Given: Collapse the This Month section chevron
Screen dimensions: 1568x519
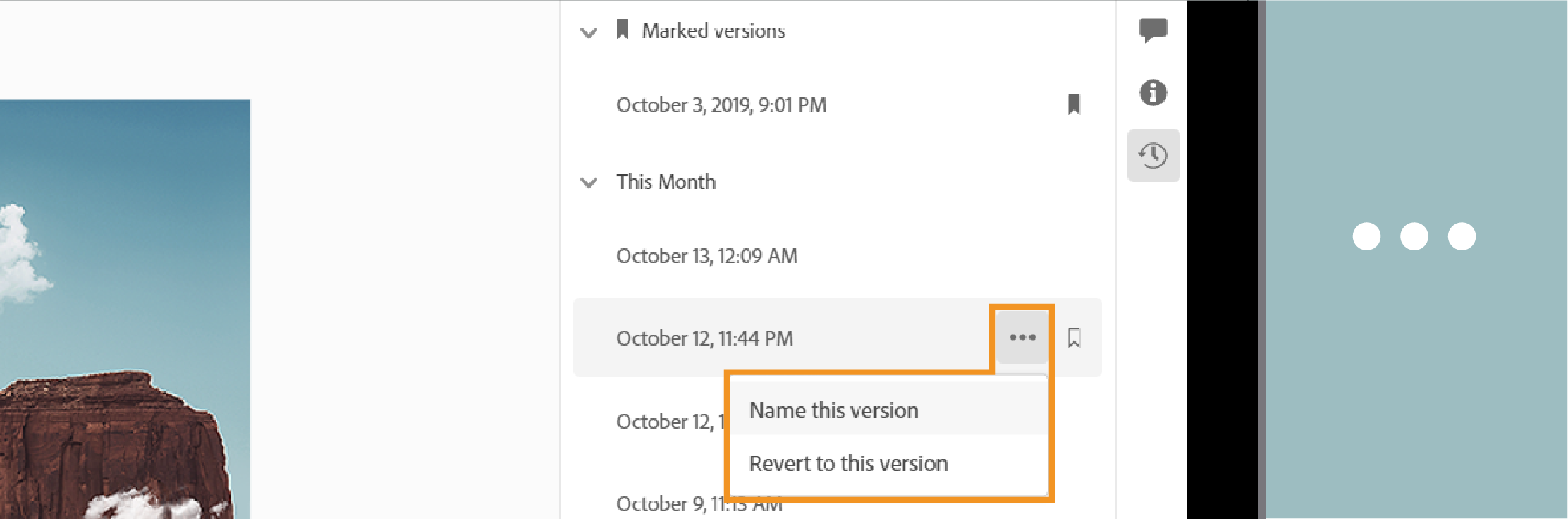Looking at the screenshot, I should point(588,183).
